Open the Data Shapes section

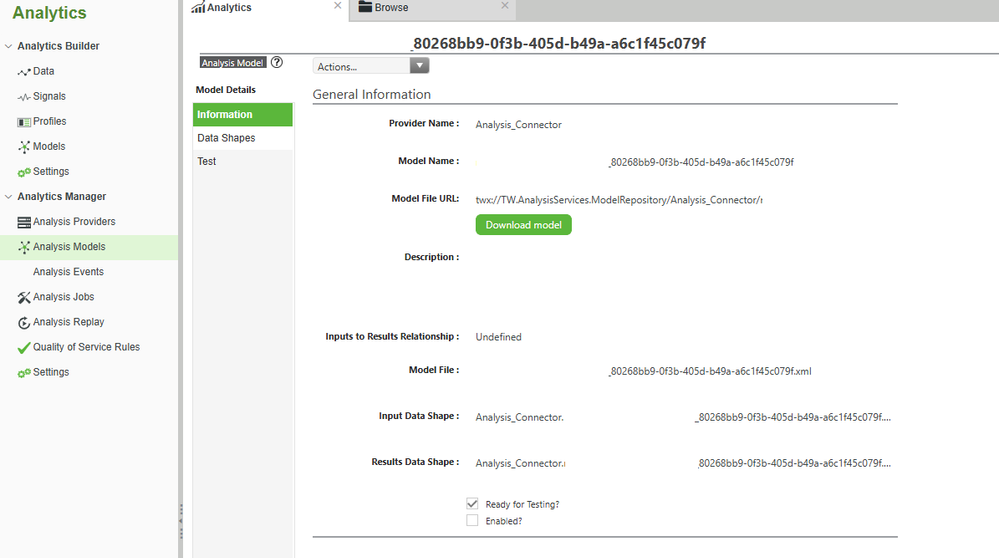coord(243,138)
